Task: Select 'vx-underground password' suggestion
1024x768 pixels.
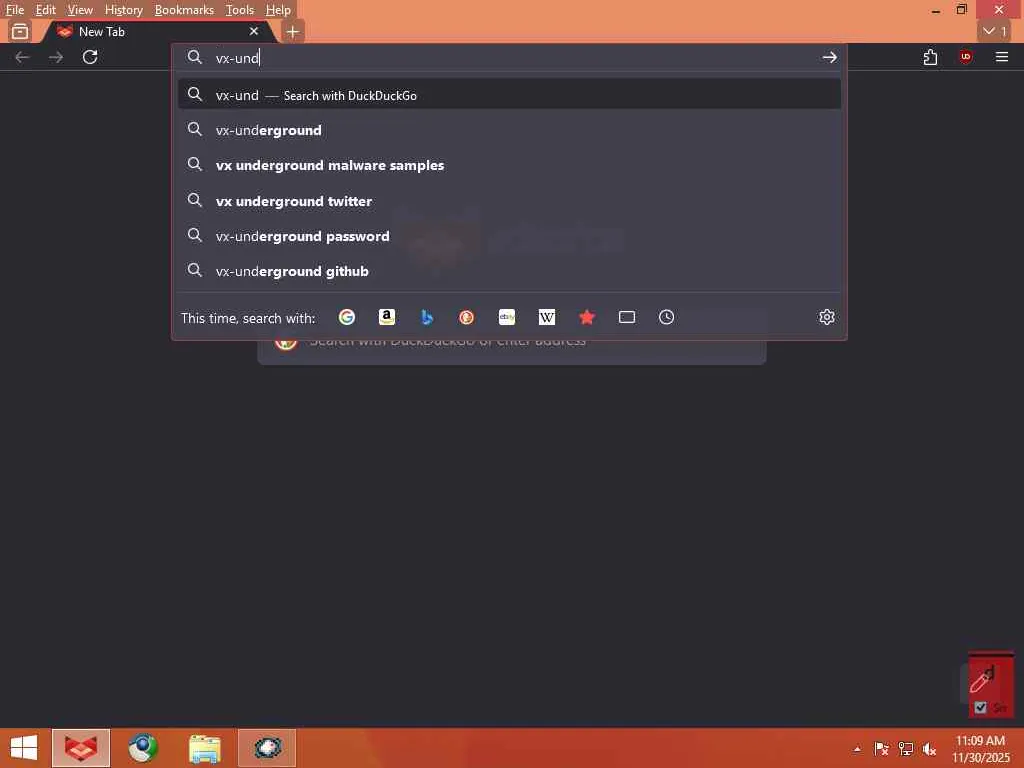Action: [509, 236]
